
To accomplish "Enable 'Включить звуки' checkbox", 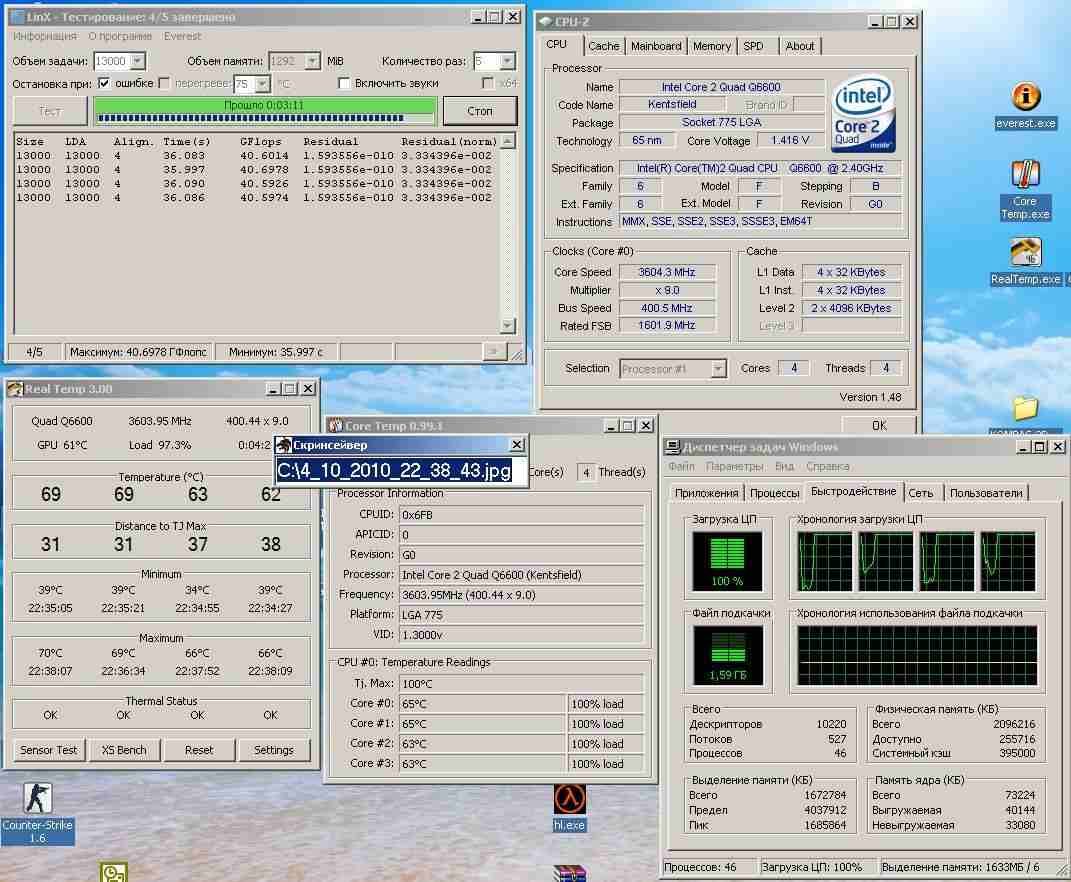I will [x=344, y=83].
